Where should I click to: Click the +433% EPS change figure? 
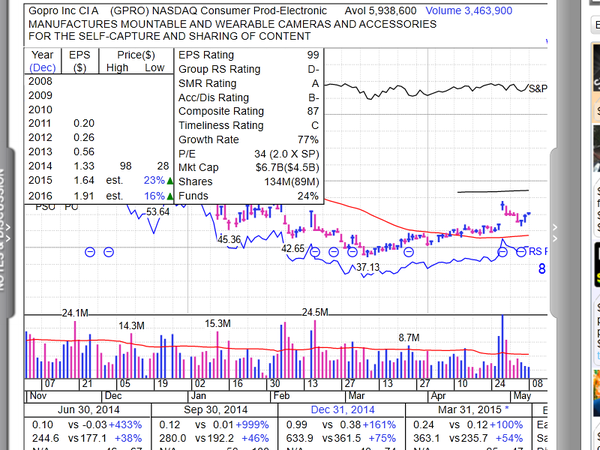tap(125, 425)
